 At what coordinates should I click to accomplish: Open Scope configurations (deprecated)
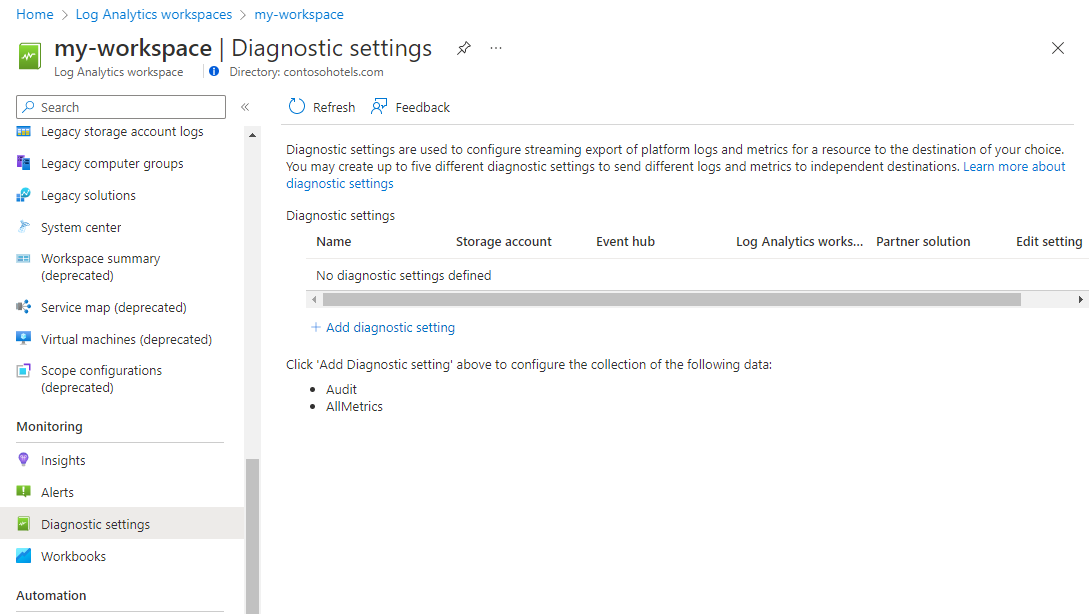101,379
